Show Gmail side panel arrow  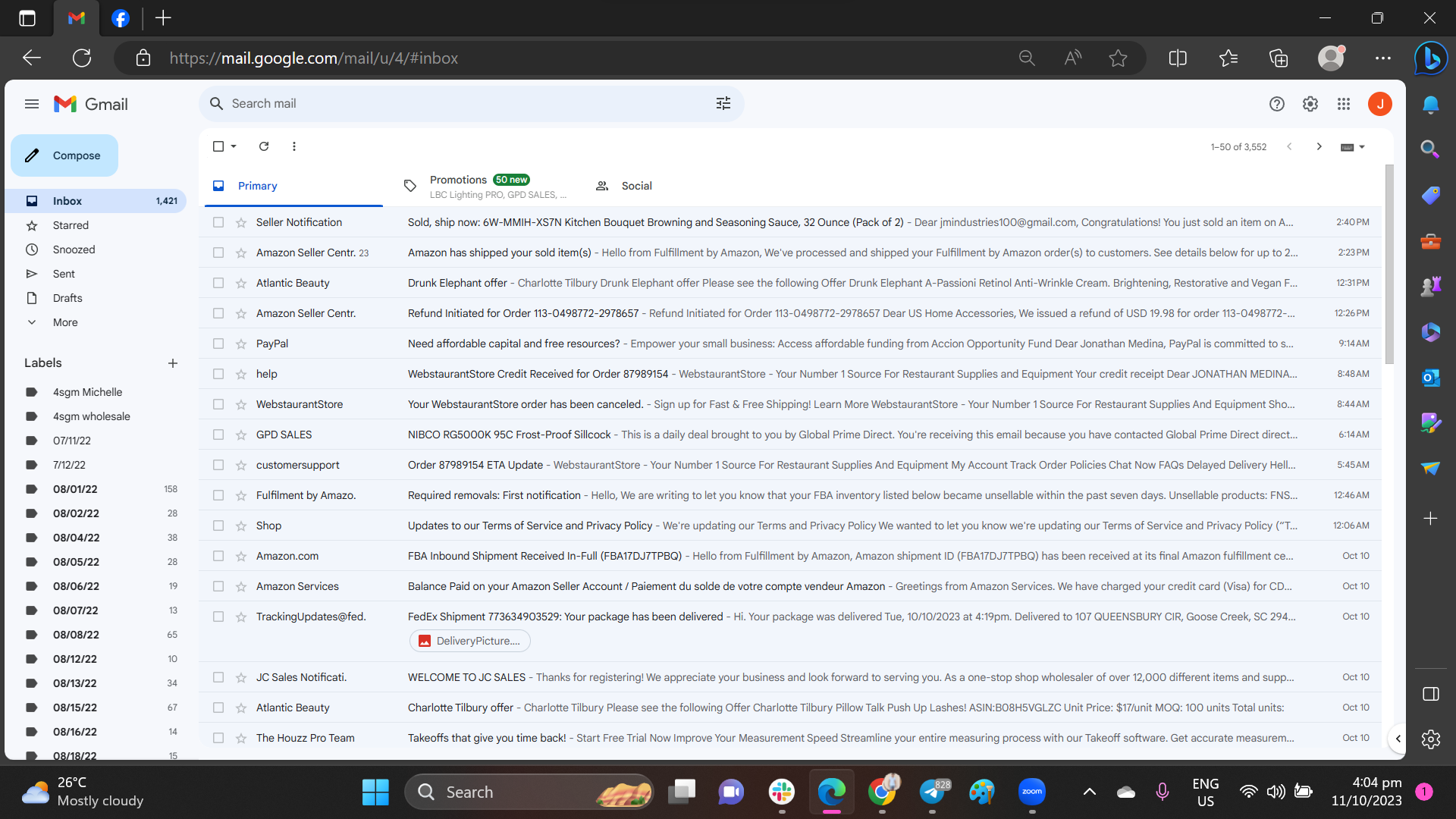[x=1398, y=739]
